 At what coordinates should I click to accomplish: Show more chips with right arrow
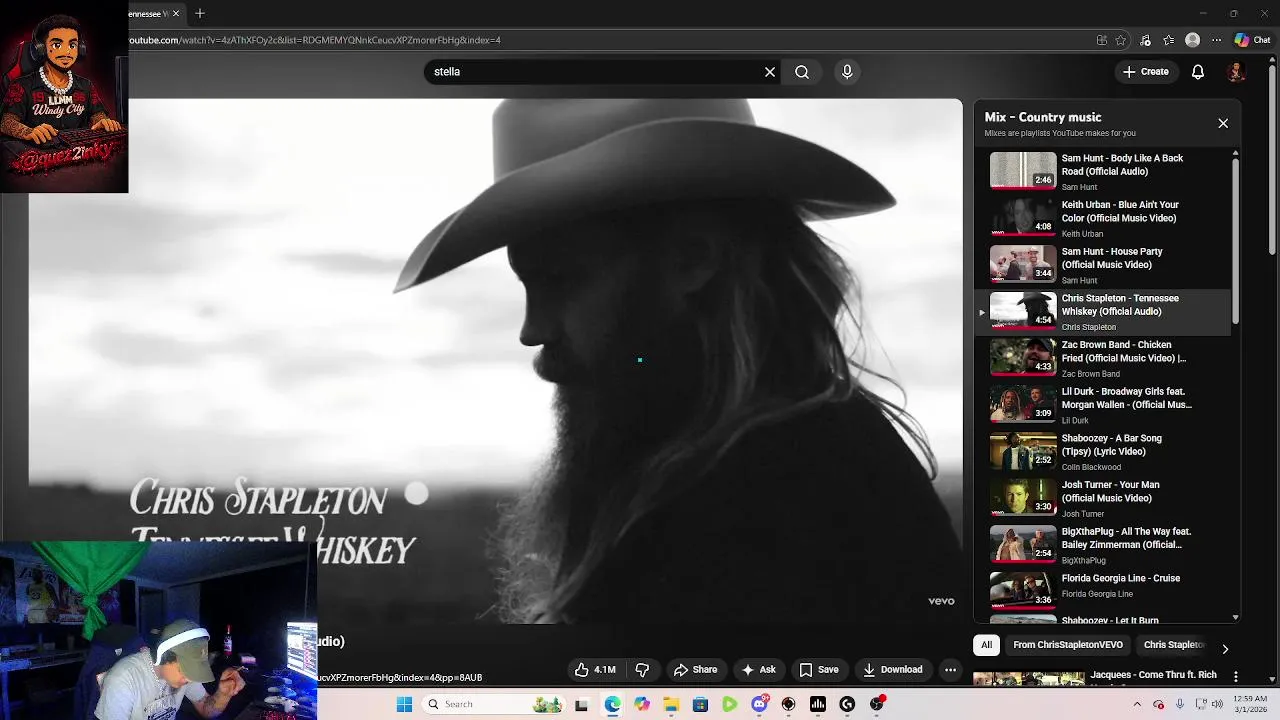point(1225,649)
